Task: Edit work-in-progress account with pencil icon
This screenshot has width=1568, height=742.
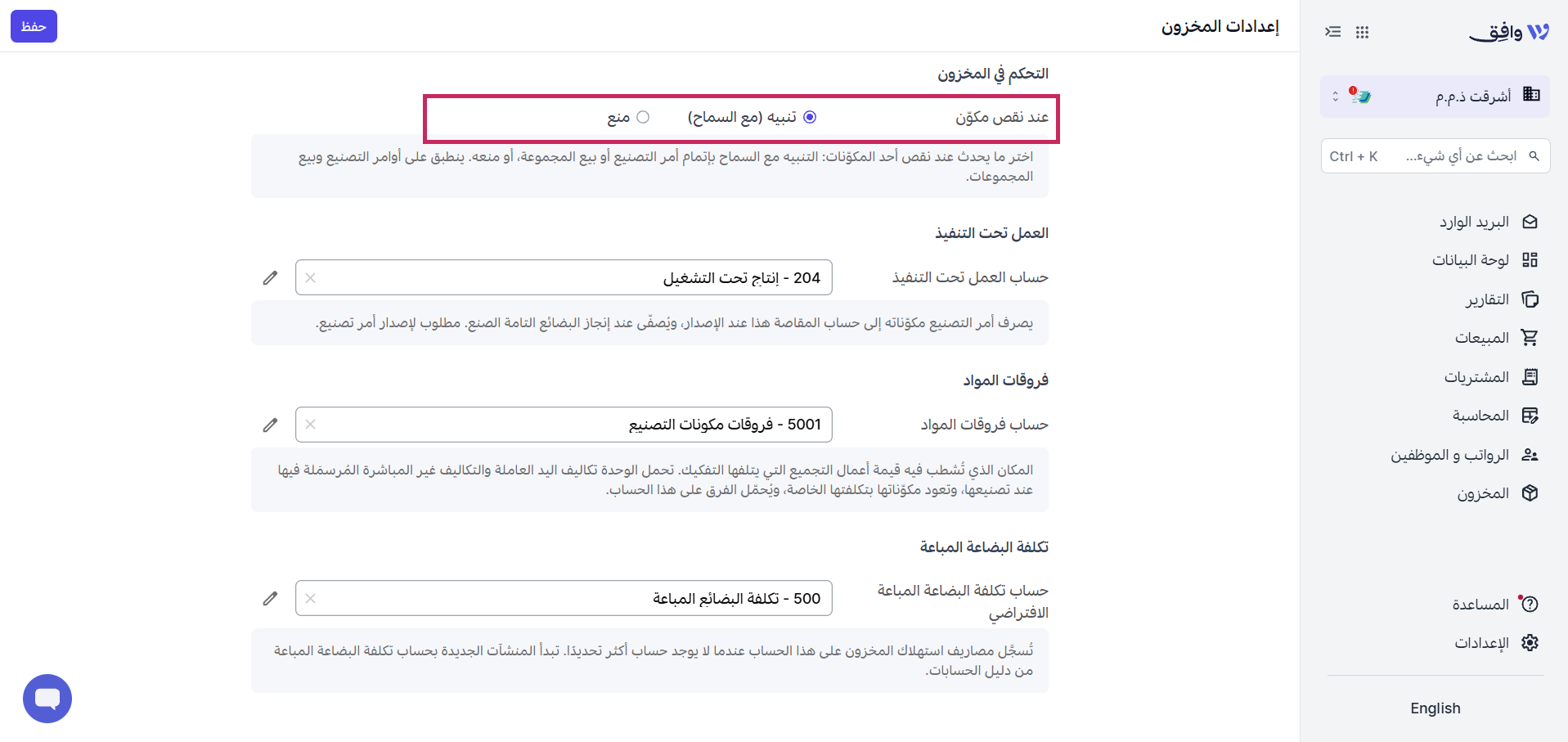Action: click(x=270, y=278)
